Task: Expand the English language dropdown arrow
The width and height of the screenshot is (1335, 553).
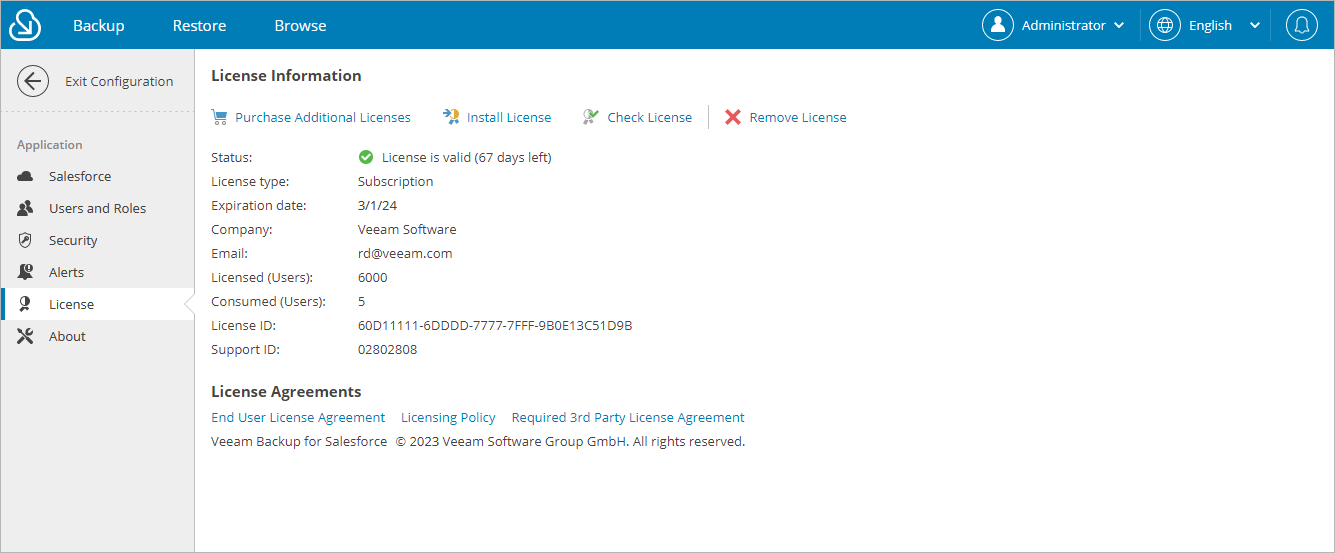Action: click(1255, 26)
